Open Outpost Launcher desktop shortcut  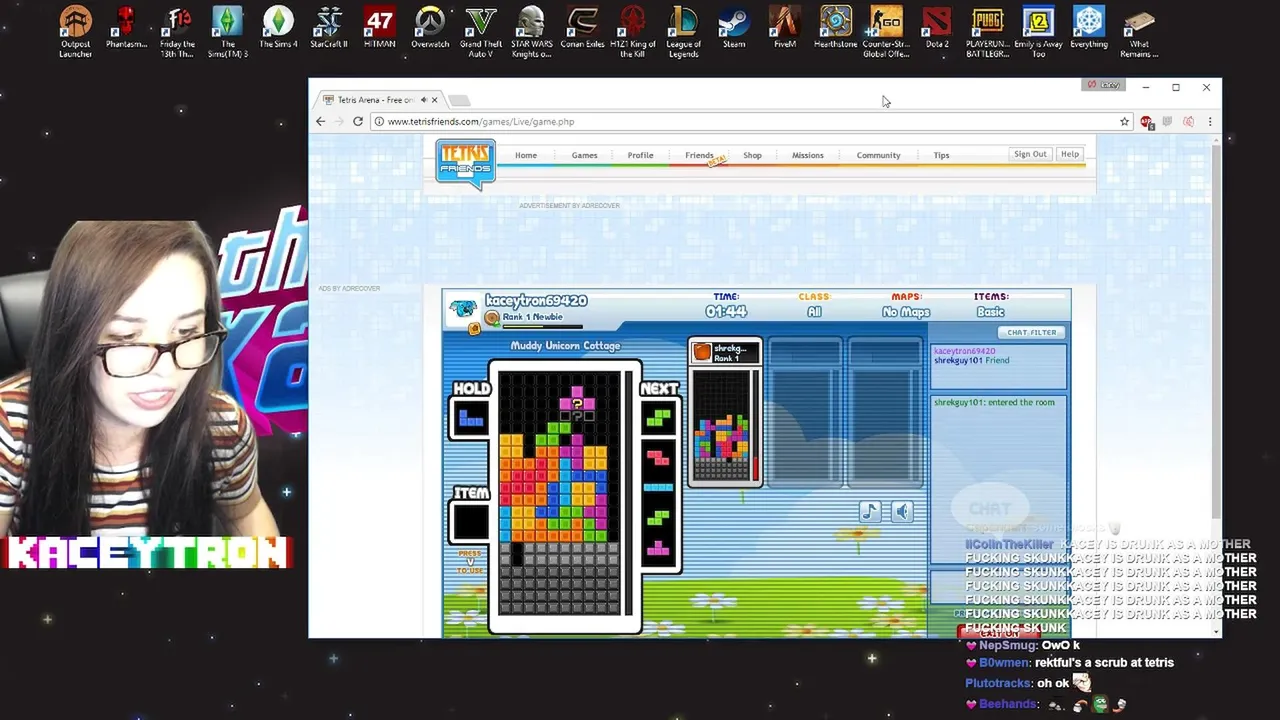pos(75,32)
